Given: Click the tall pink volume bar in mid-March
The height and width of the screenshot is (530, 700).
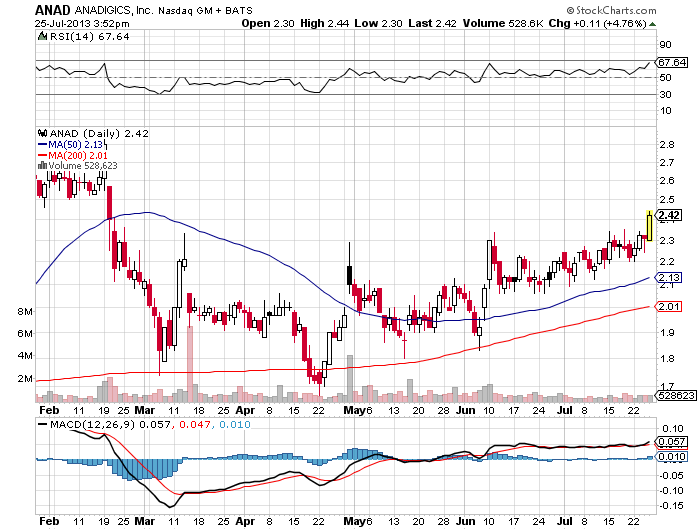Looking at the screenshot, I should click(190, 364).
